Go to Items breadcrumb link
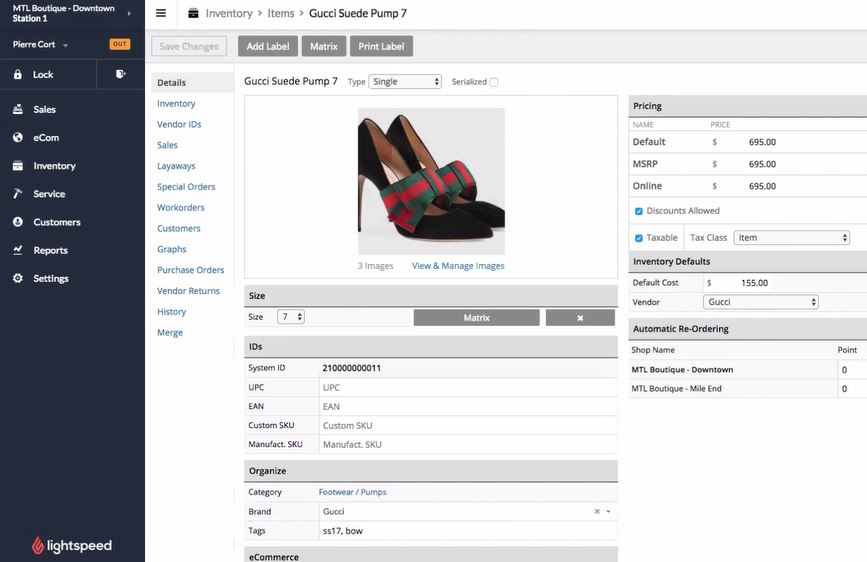867x562 pixels. pyautogui.click(x=281, y=13)
